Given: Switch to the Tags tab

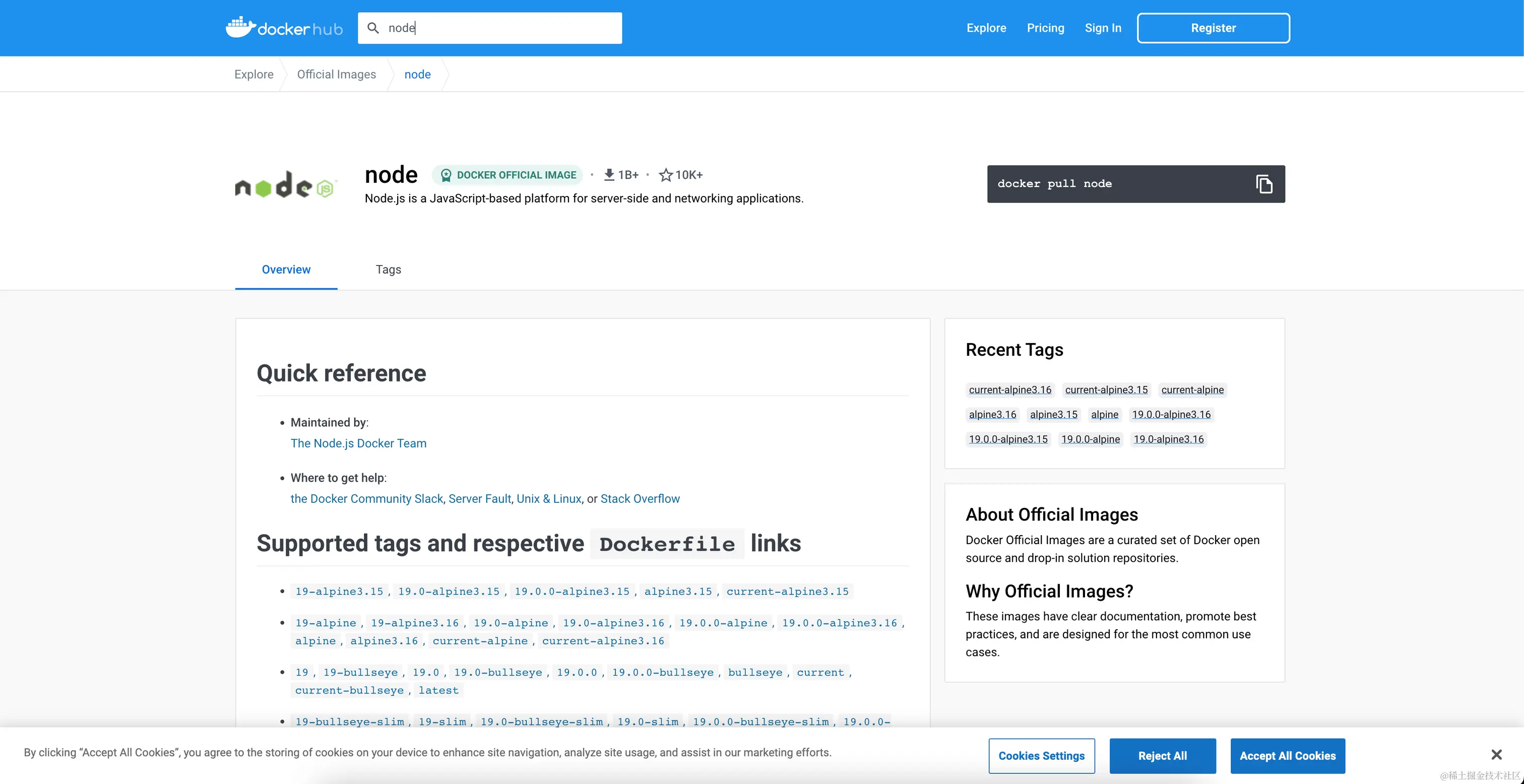Looking at the screenshot, I should 388,269.
